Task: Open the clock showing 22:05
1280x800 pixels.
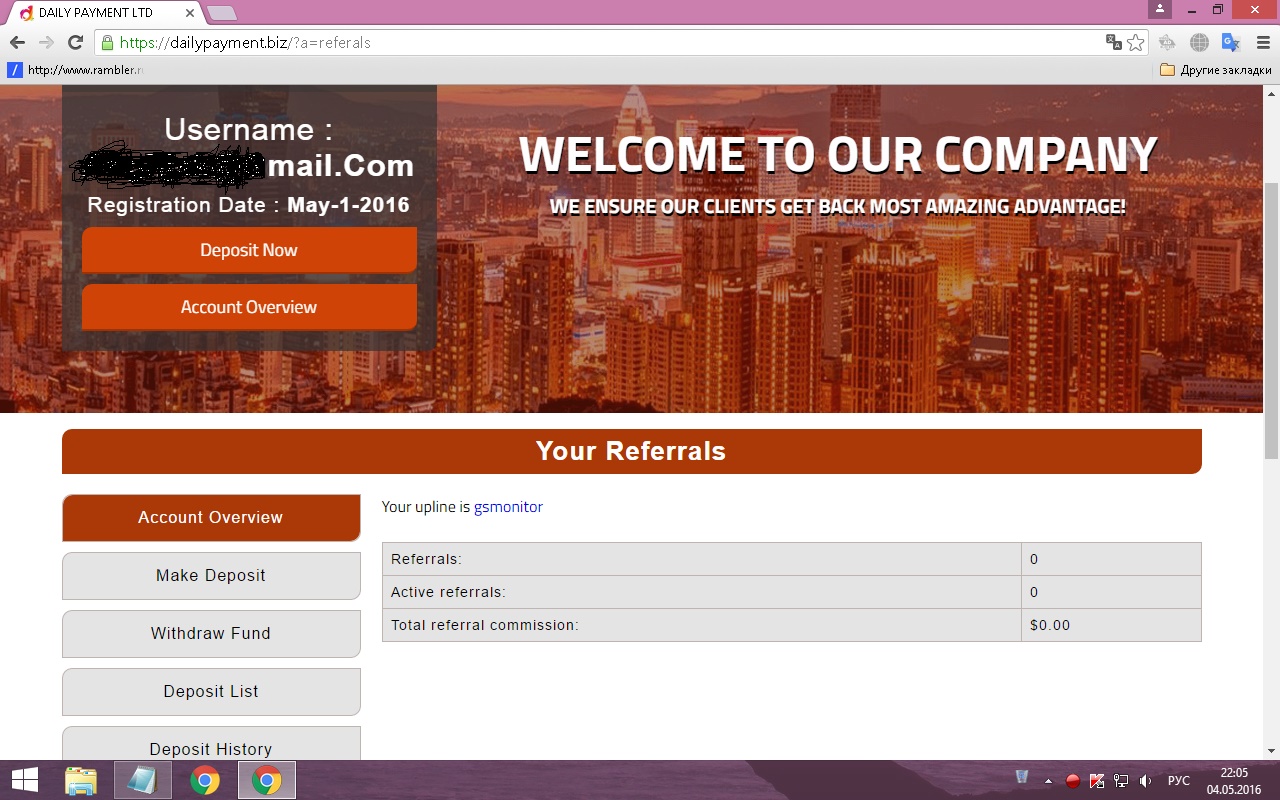Action: pos(1234,780)
